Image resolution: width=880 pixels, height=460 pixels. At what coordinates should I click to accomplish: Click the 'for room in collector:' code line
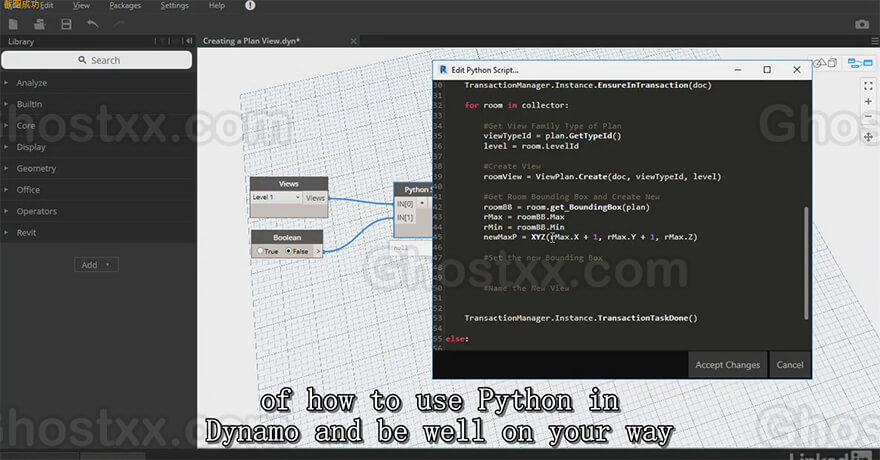[x=516, y=105]
